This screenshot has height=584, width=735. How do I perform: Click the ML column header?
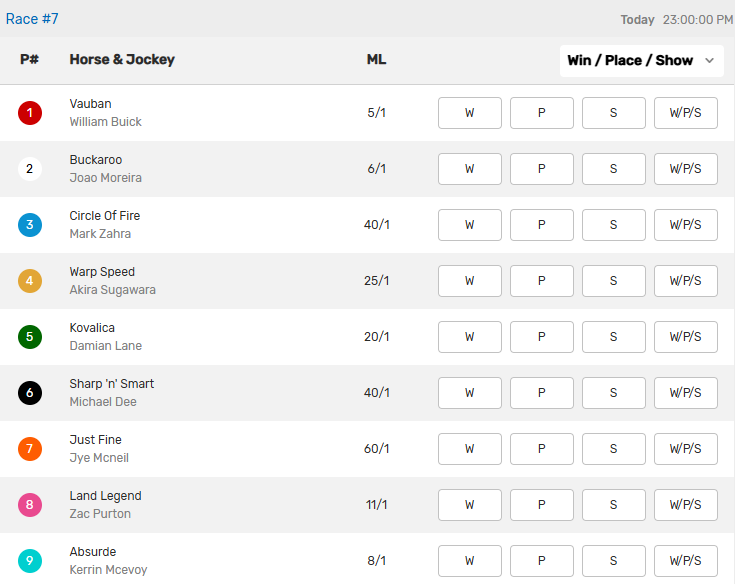point(376,60)
